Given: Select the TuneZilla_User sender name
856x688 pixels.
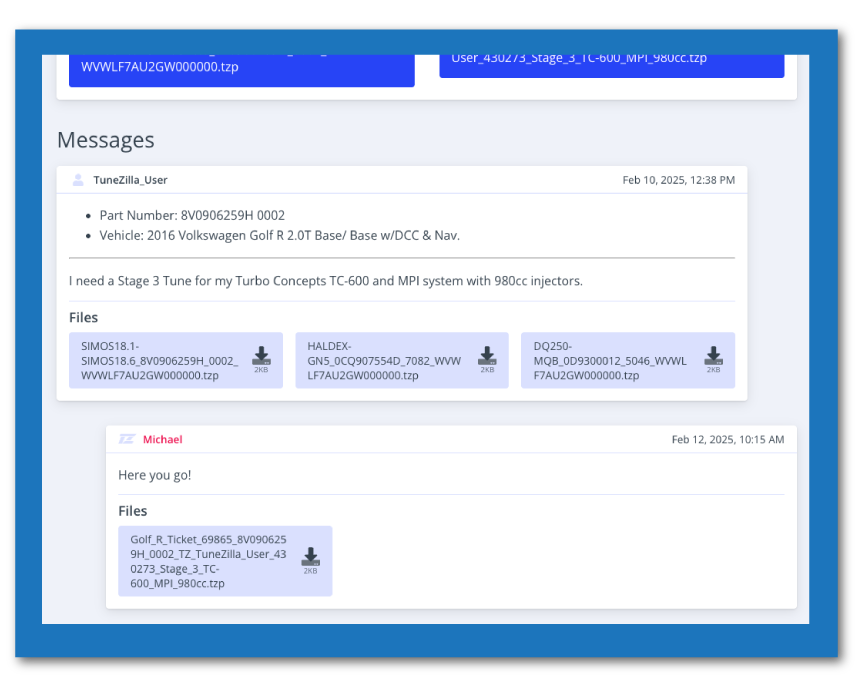Looking at the screenshot, I should (130, 180).
